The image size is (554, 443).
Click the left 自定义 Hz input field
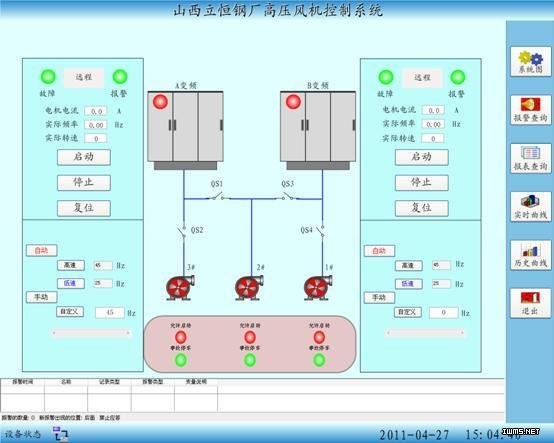click(110, 313)
